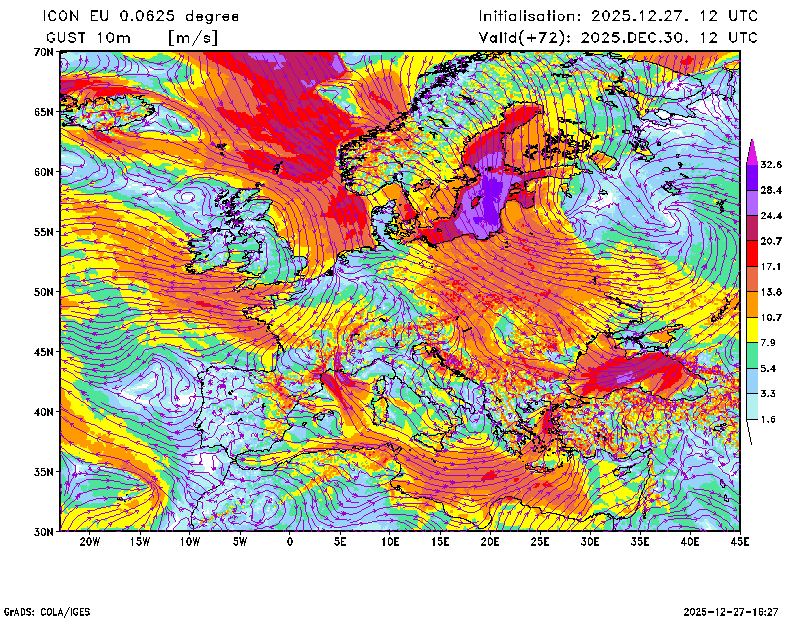Image resolution: width=800 pixels, height=618 pixels.
Task: Pick the magenta arrow tip atop the color legend
Action: (x=751, y=147)
